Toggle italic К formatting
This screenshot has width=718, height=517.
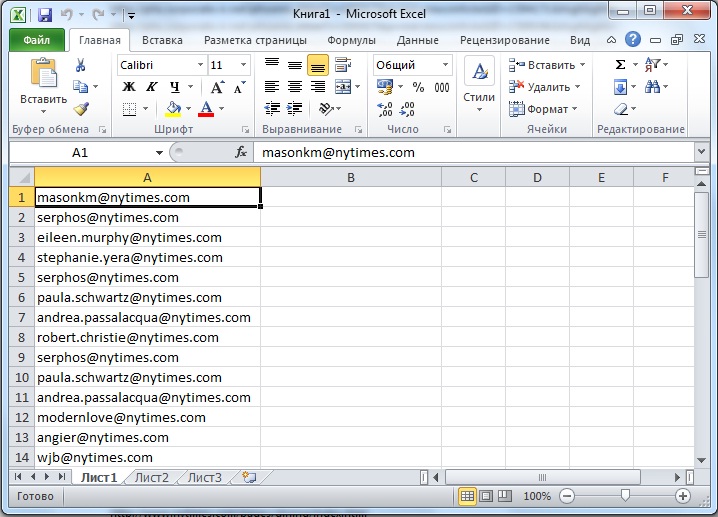click(x=152, y=87)
